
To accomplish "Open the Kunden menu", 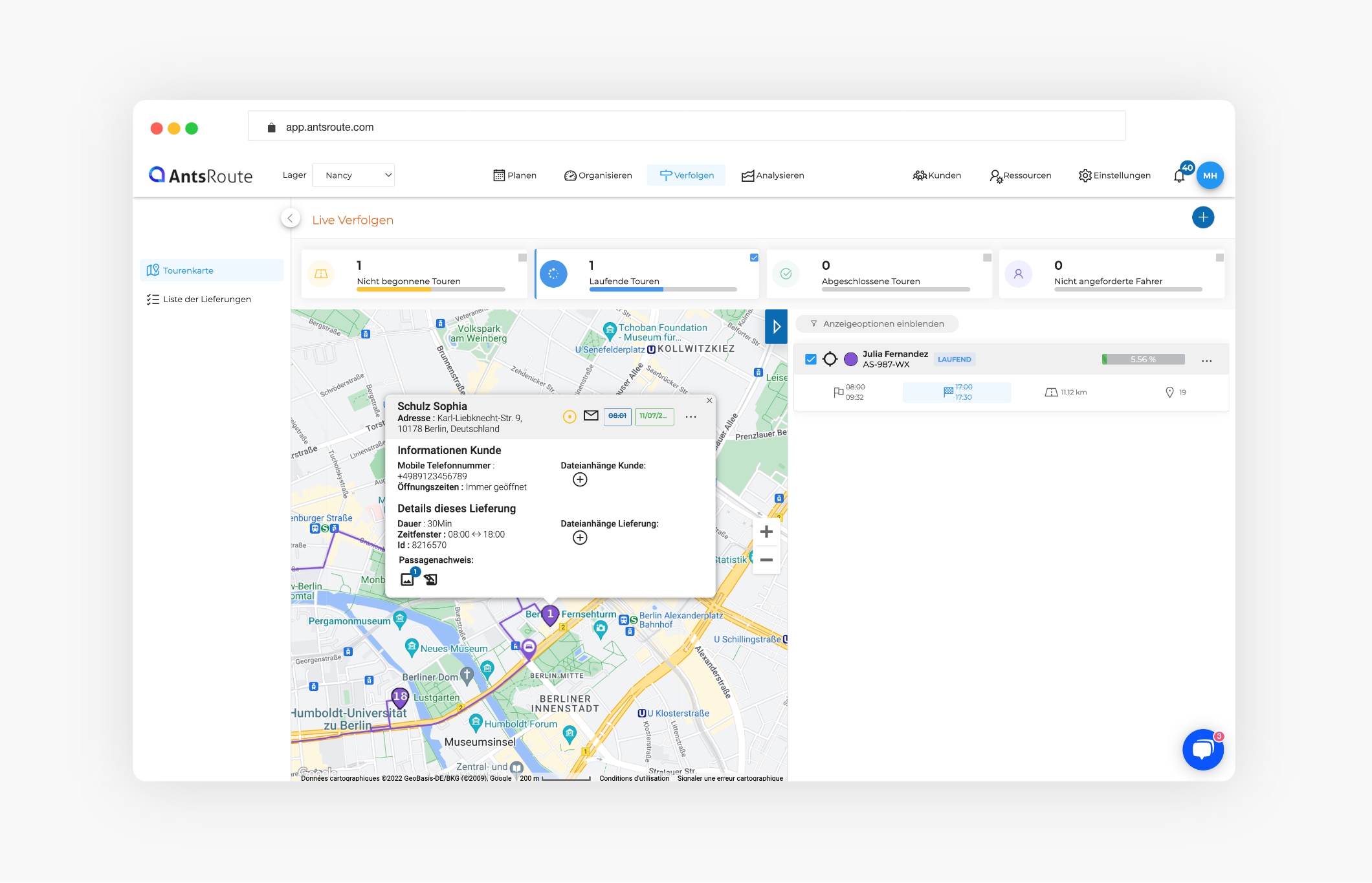I will [936, 175].
